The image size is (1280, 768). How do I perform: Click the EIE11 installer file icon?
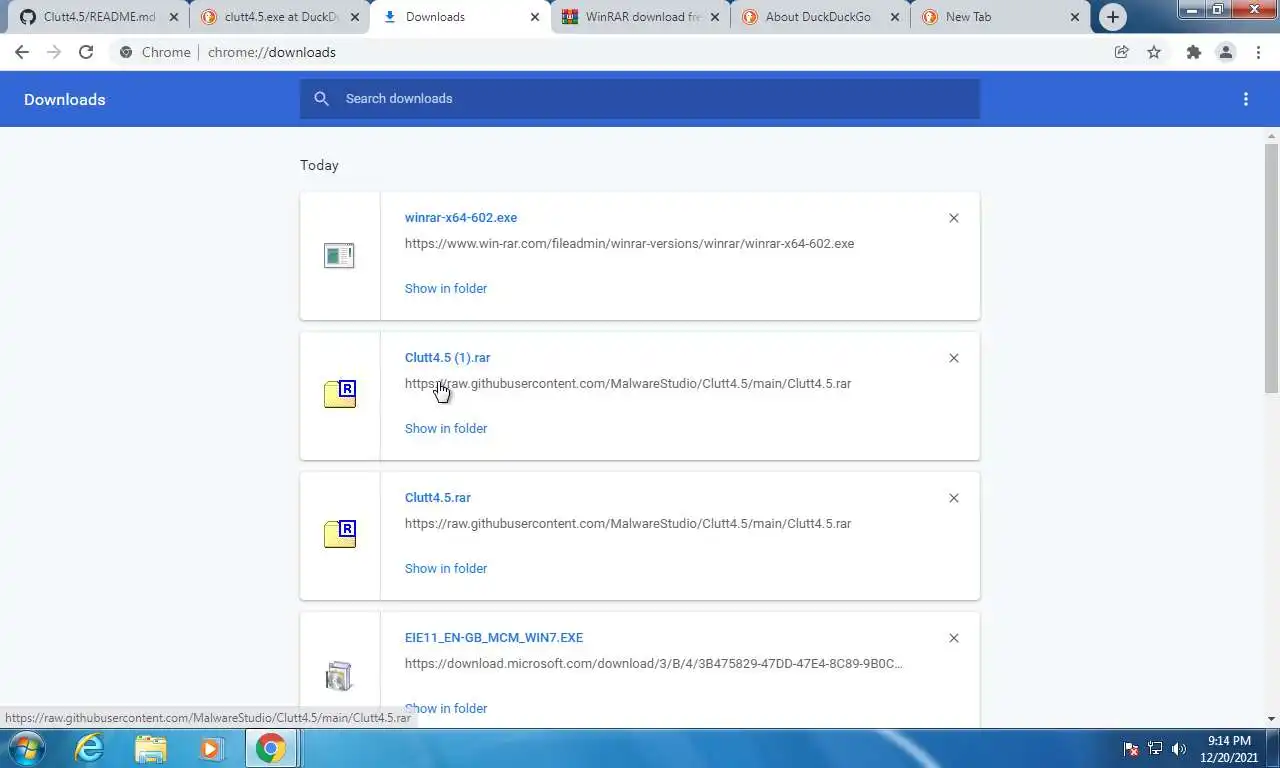point(339,676)
